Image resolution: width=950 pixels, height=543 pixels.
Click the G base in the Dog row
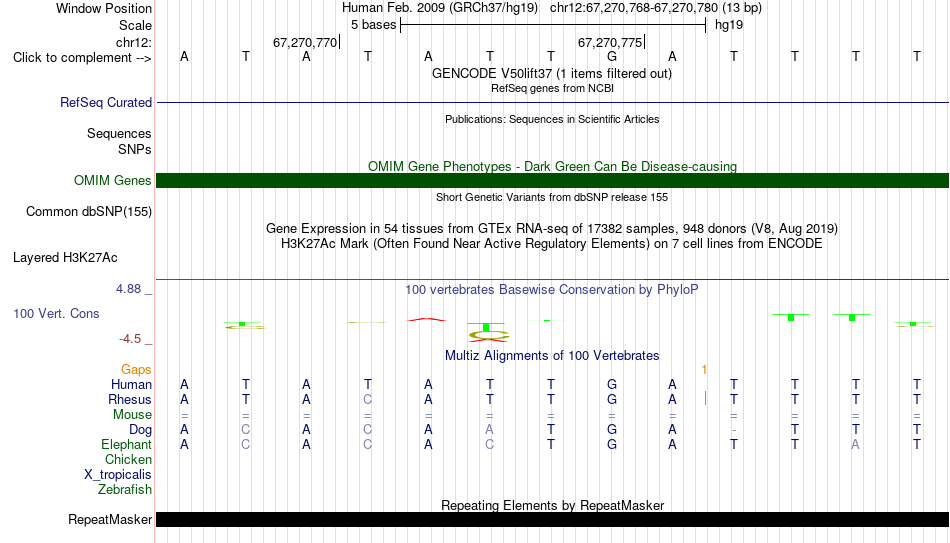612,430
